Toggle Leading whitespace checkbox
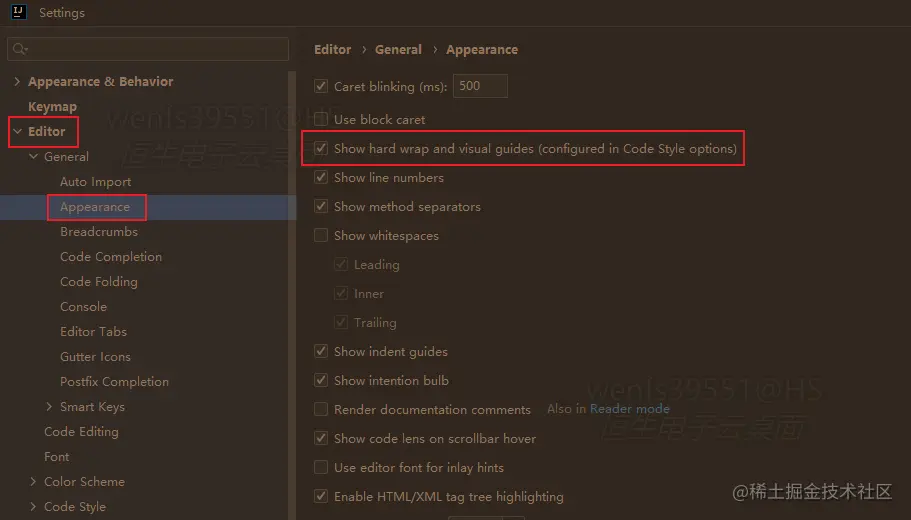 pos(341,264)
